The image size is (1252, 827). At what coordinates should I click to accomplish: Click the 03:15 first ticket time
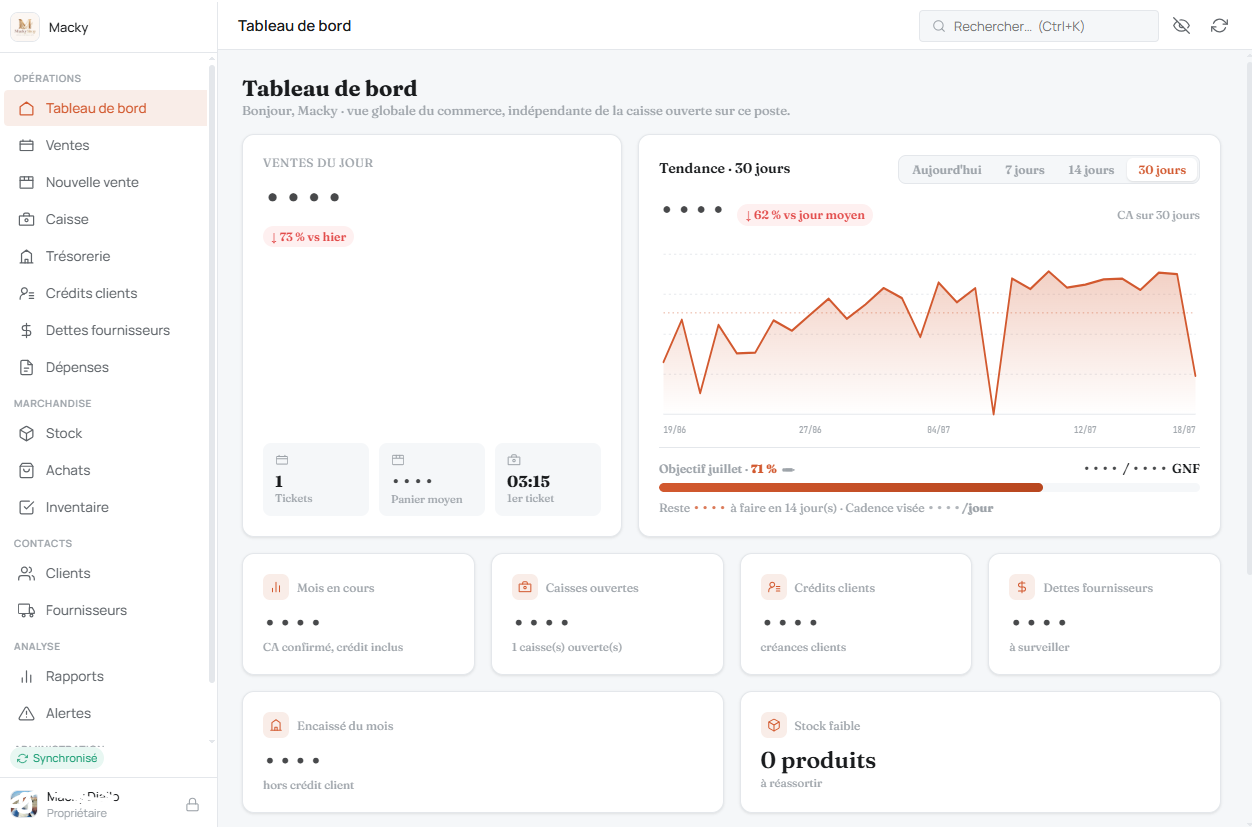pyautogui.click(x=528, y=481)
